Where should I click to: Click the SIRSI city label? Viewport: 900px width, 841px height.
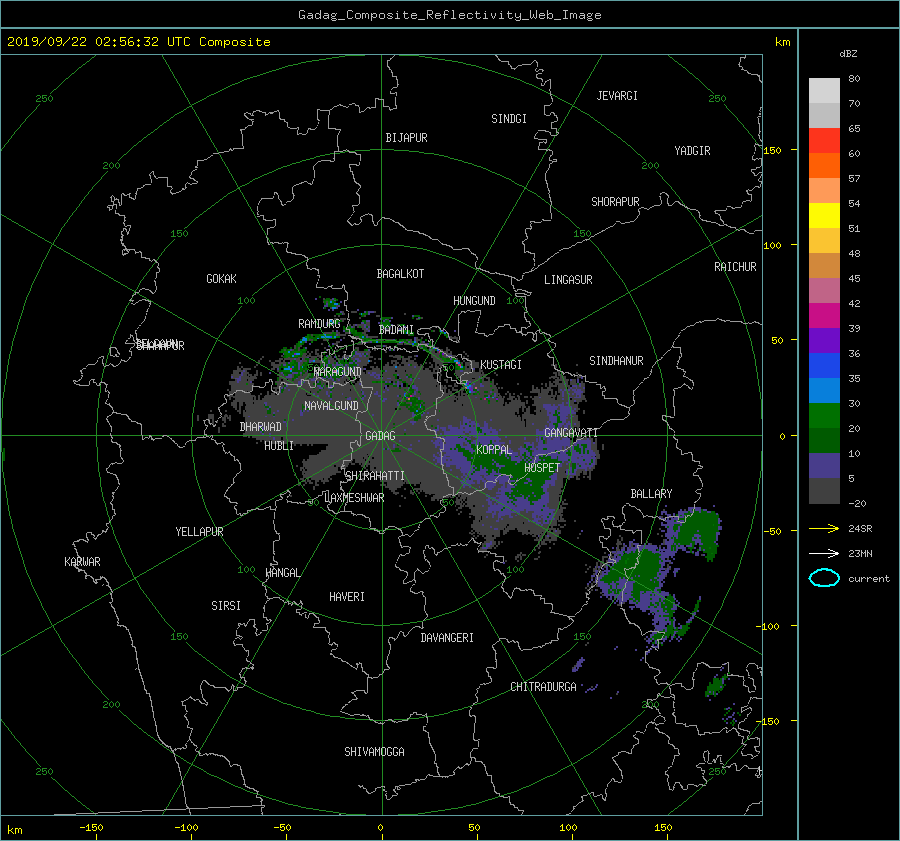[x=226, y=606]
